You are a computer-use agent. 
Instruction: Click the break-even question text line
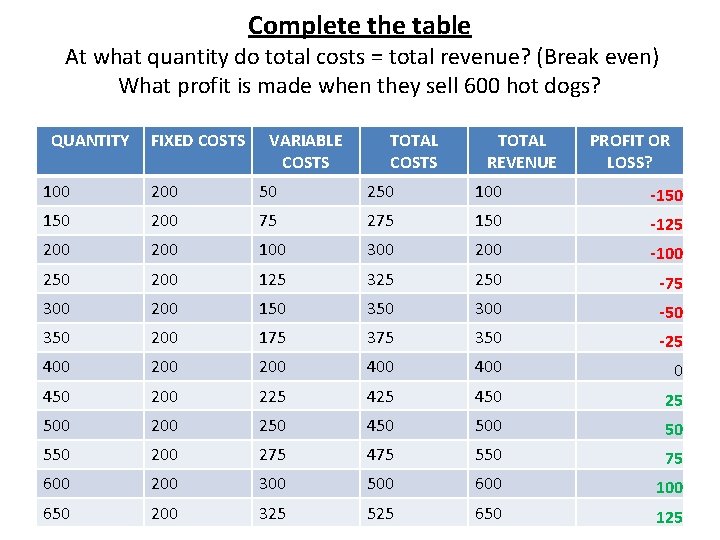click(x=361, y=57)
